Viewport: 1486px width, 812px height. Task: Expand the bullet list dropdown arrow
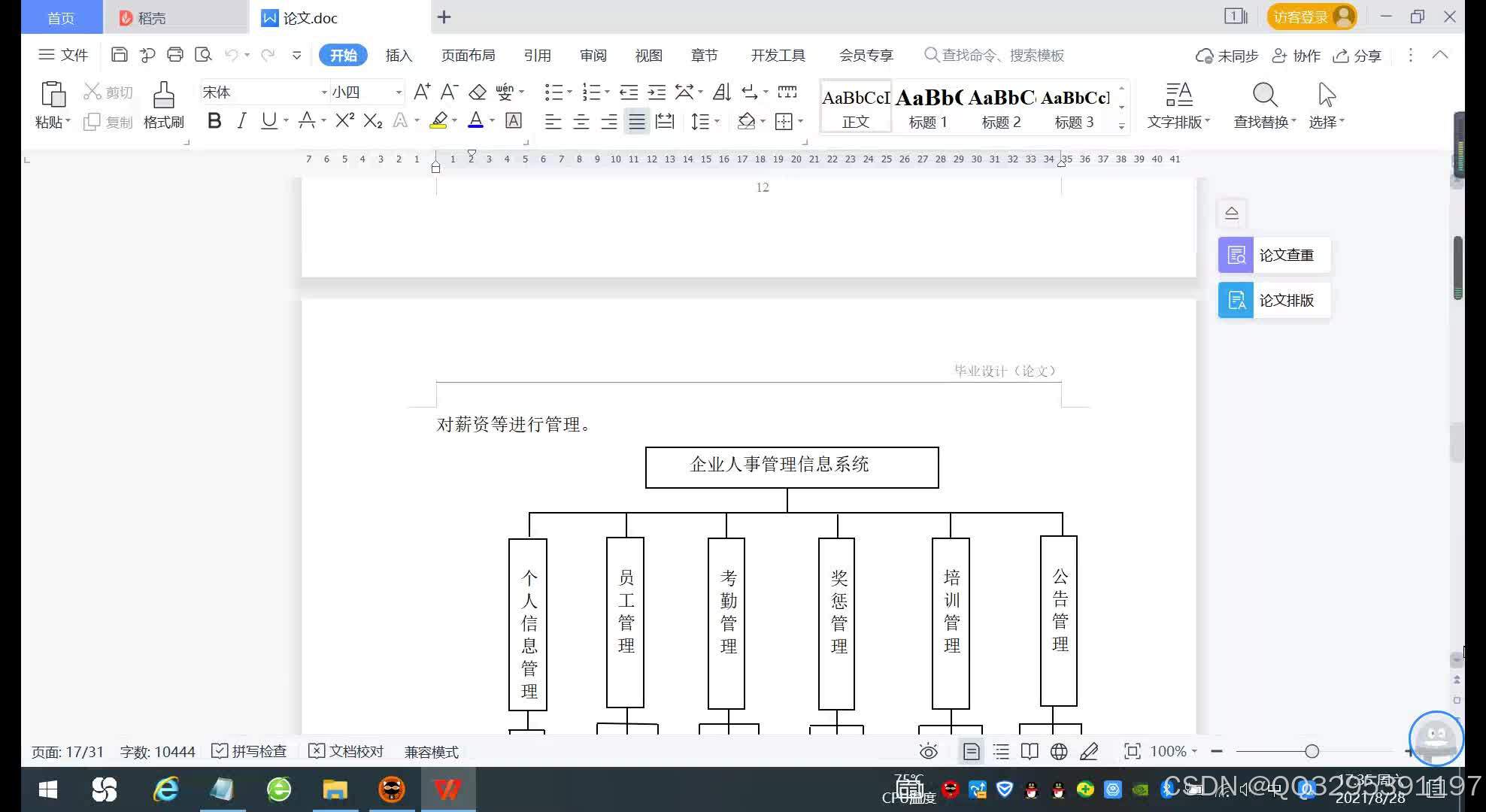pyautogui.click(x=569, y=92)
